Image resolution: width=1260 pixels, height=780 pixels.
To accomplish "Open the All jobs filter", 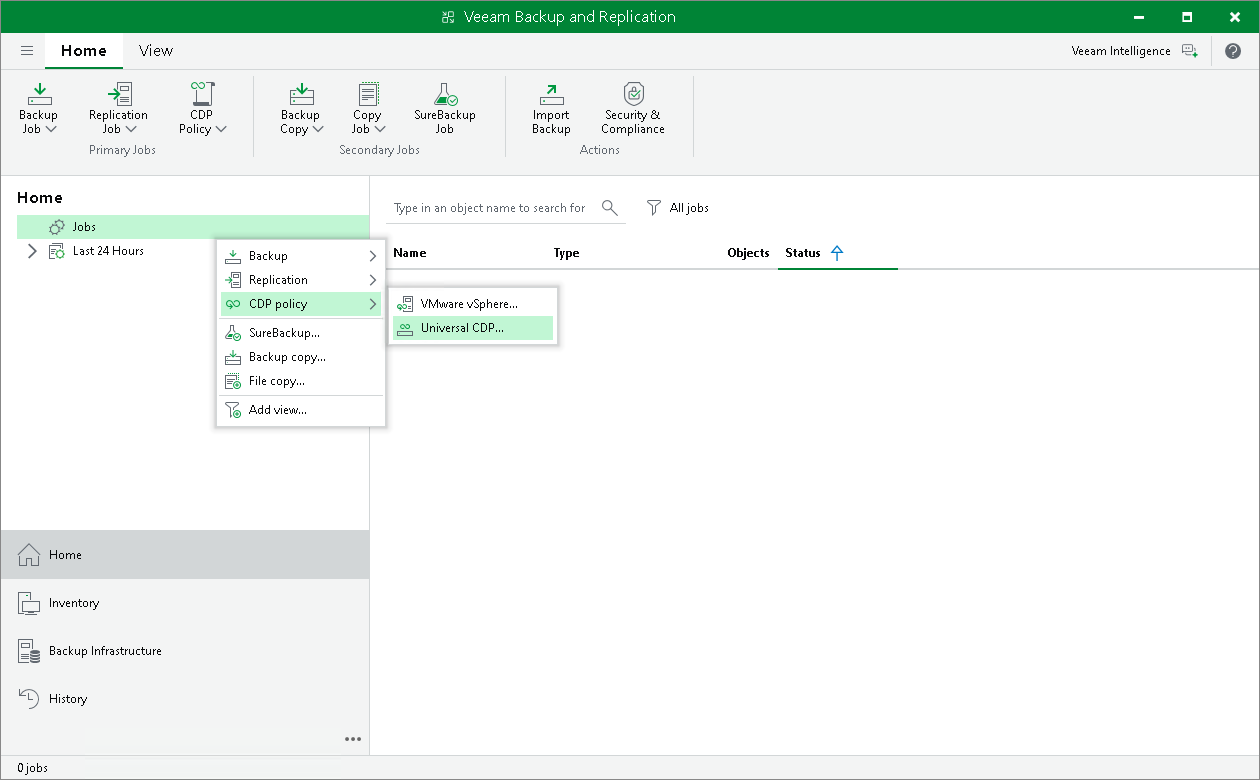I will tap(678, 208).
